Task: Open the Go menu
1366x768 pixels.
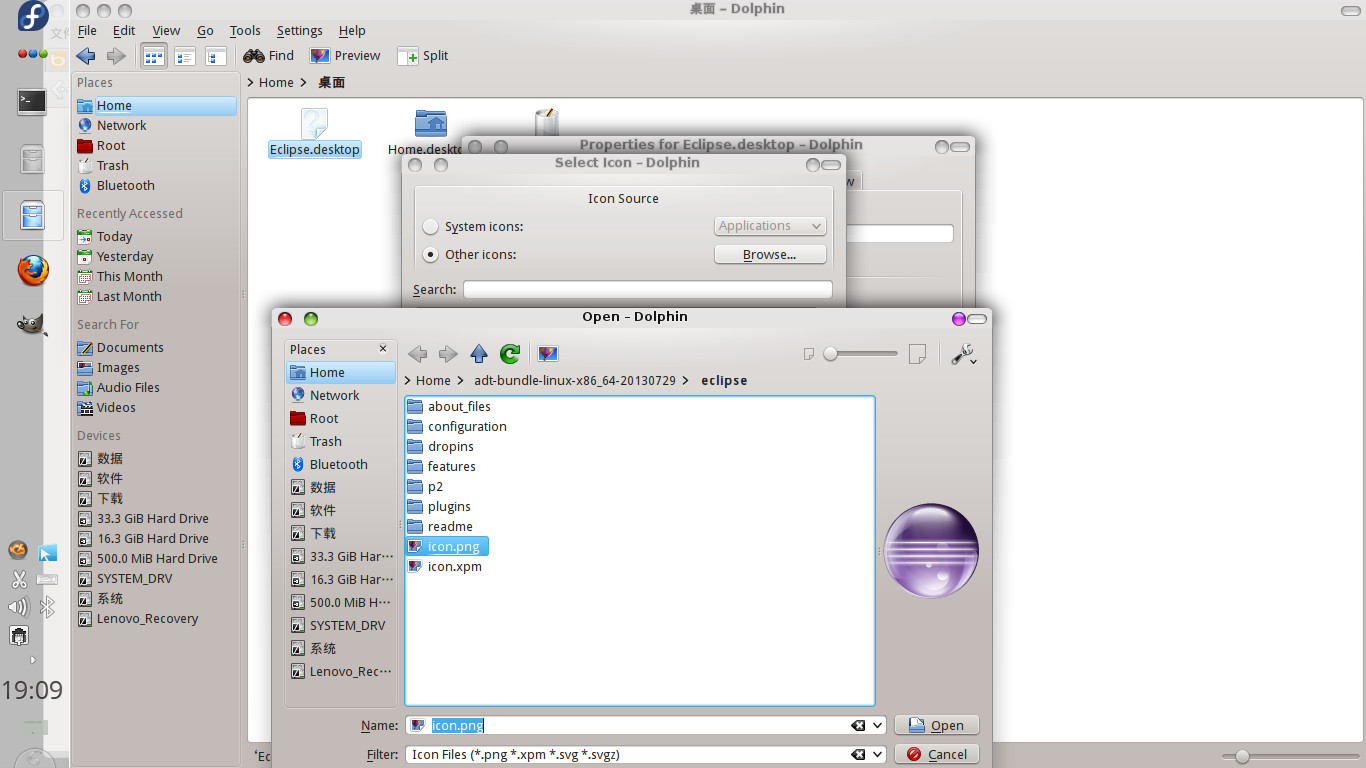Action: pos(205,31)
